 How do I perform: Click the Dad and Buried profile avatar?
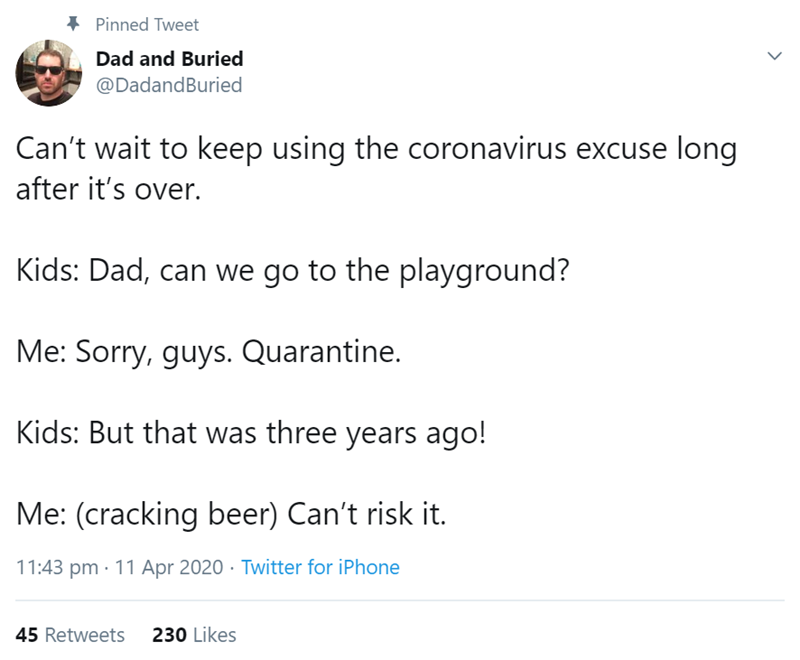coord(47,72)
